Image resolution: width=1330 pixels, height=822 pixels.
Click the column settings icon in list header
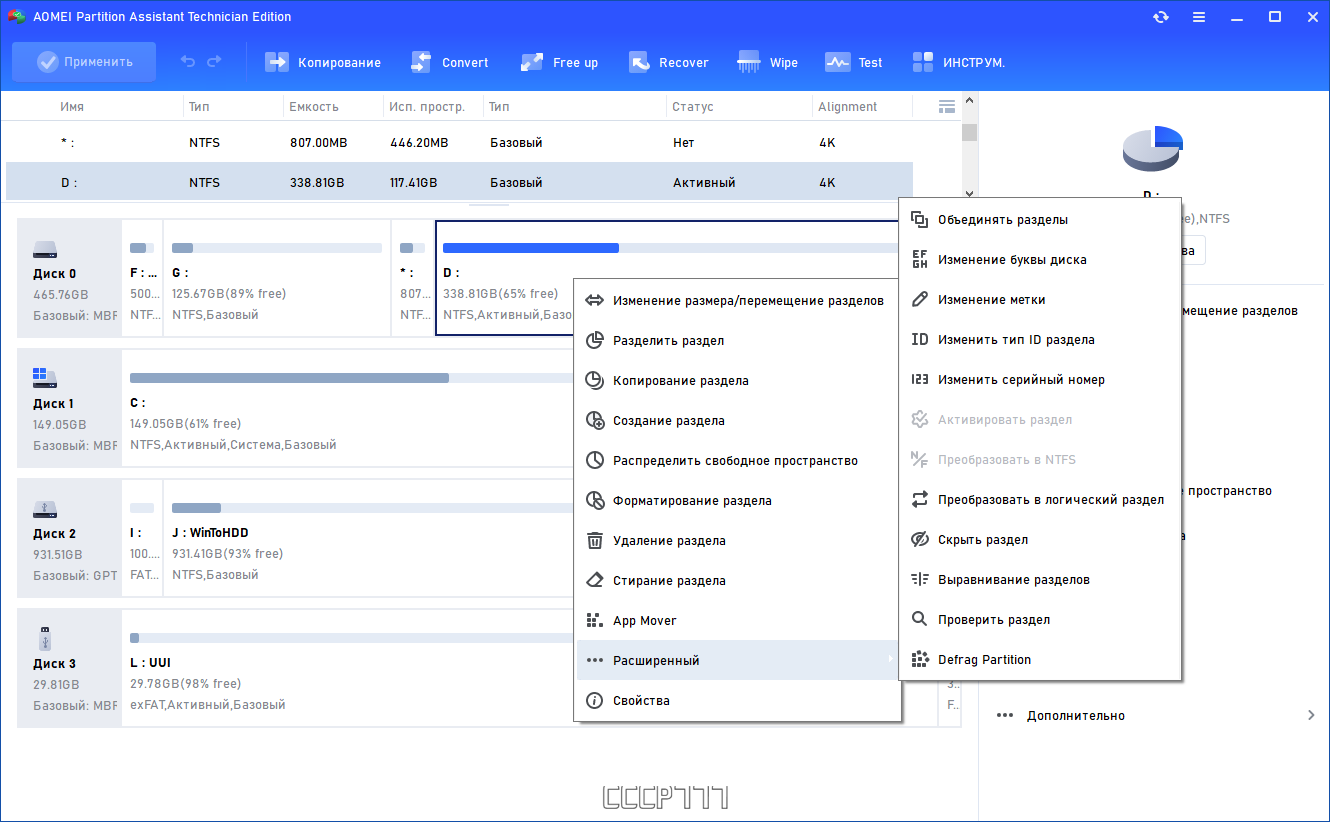point(947,106)
